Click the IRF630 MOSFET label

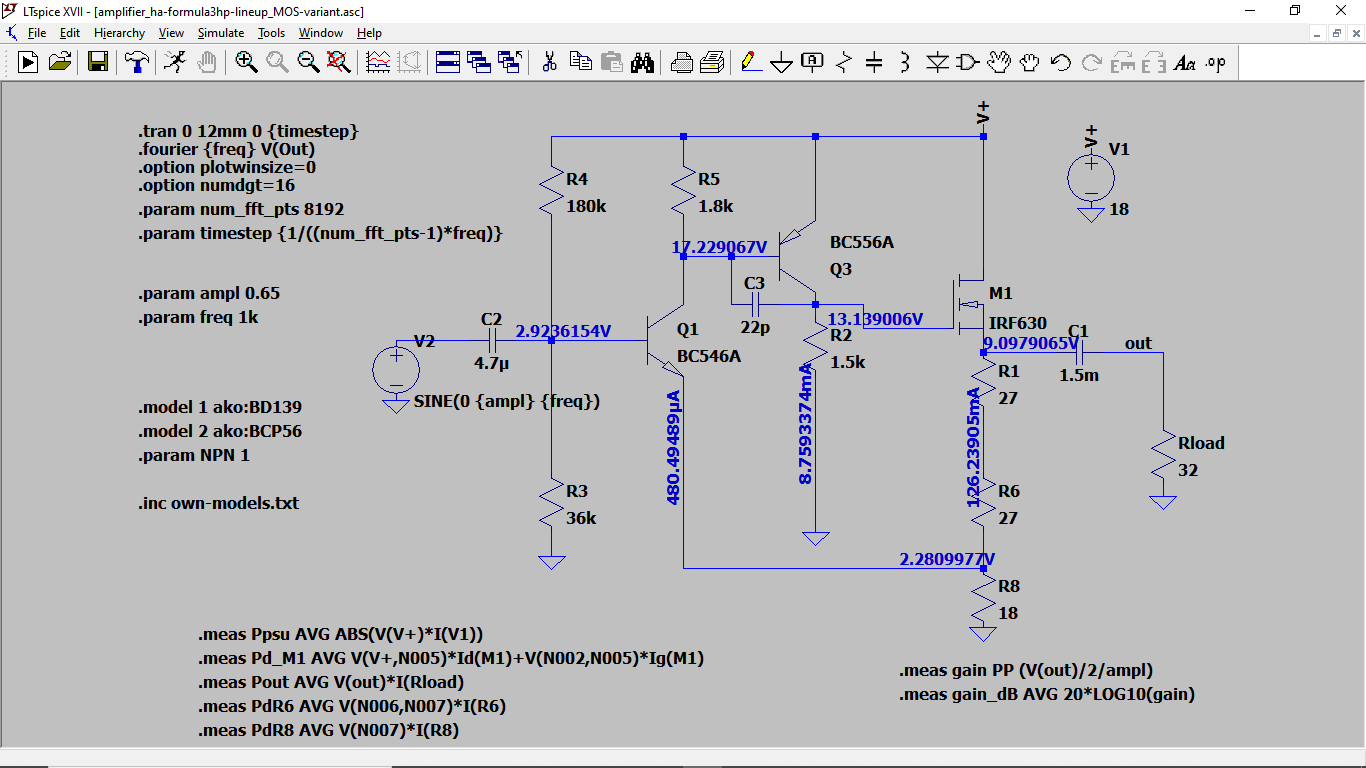[1018, 323]
